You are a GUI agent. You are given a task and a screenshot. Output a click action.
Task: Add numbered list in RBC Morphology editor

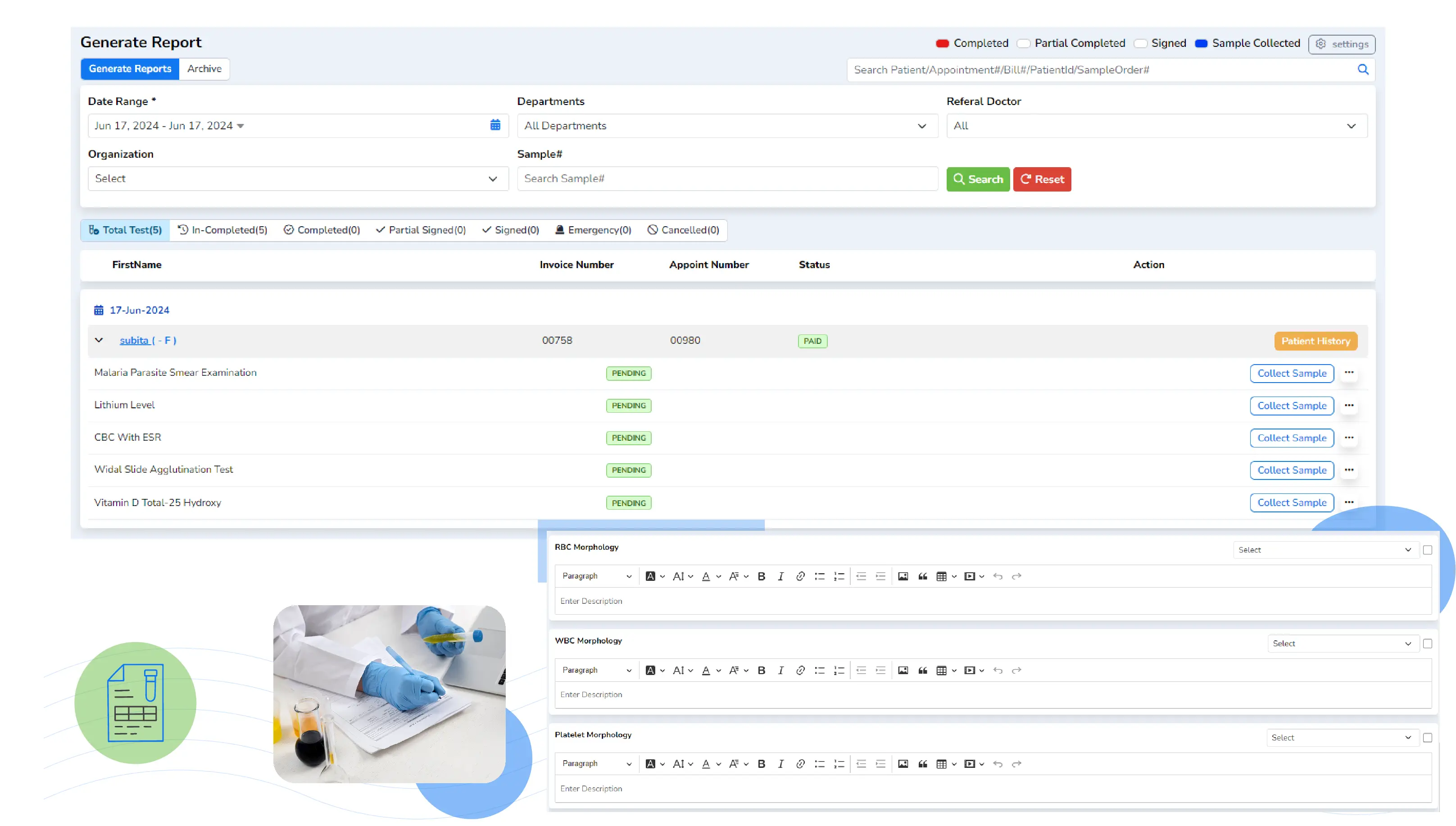tap(839, 576)
